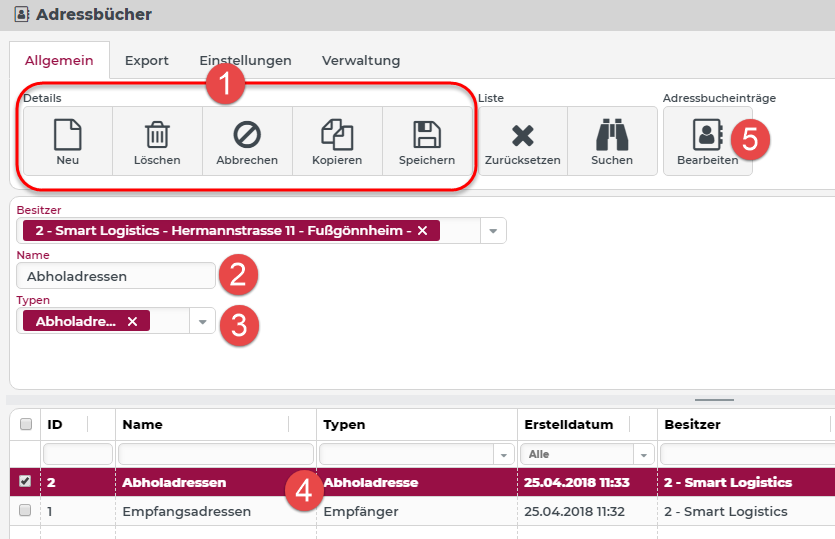Expand the Besitzer dropdown arrow
835x539 pixels.
coord(493,231)
